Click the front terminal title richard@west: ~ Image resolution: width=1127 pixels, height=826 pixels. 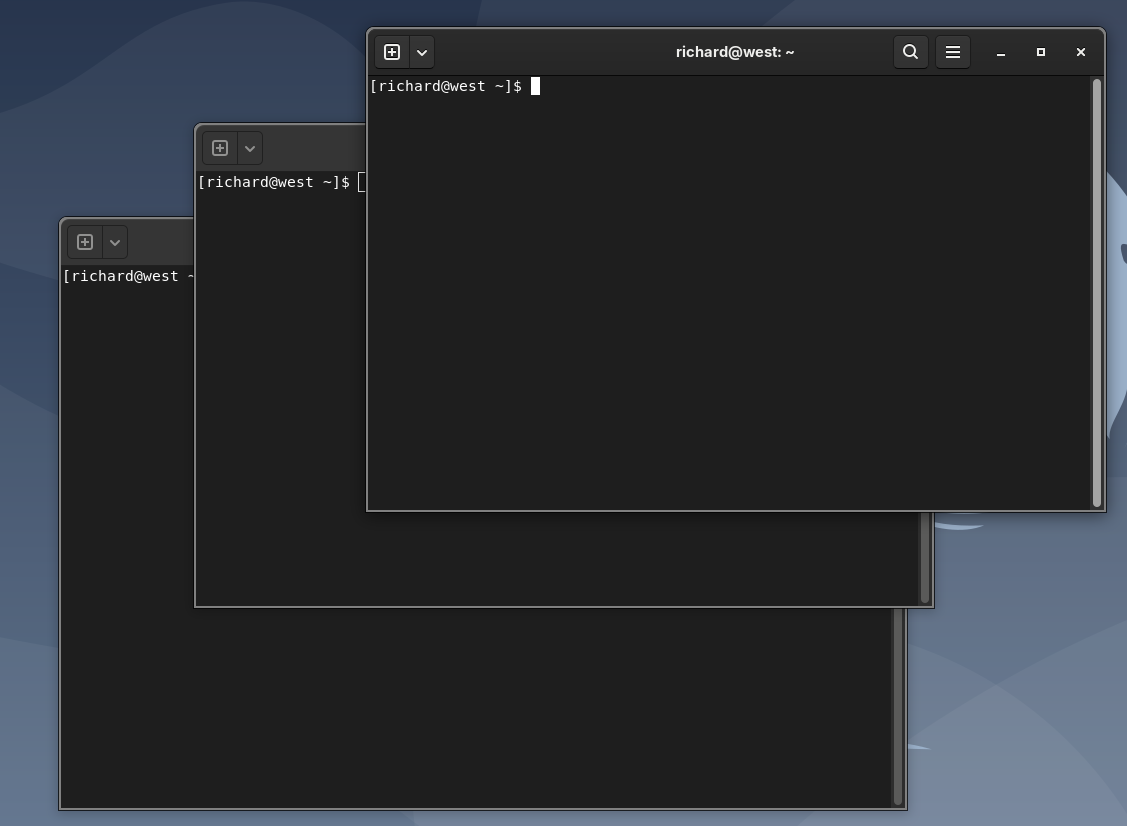(735, 52)
